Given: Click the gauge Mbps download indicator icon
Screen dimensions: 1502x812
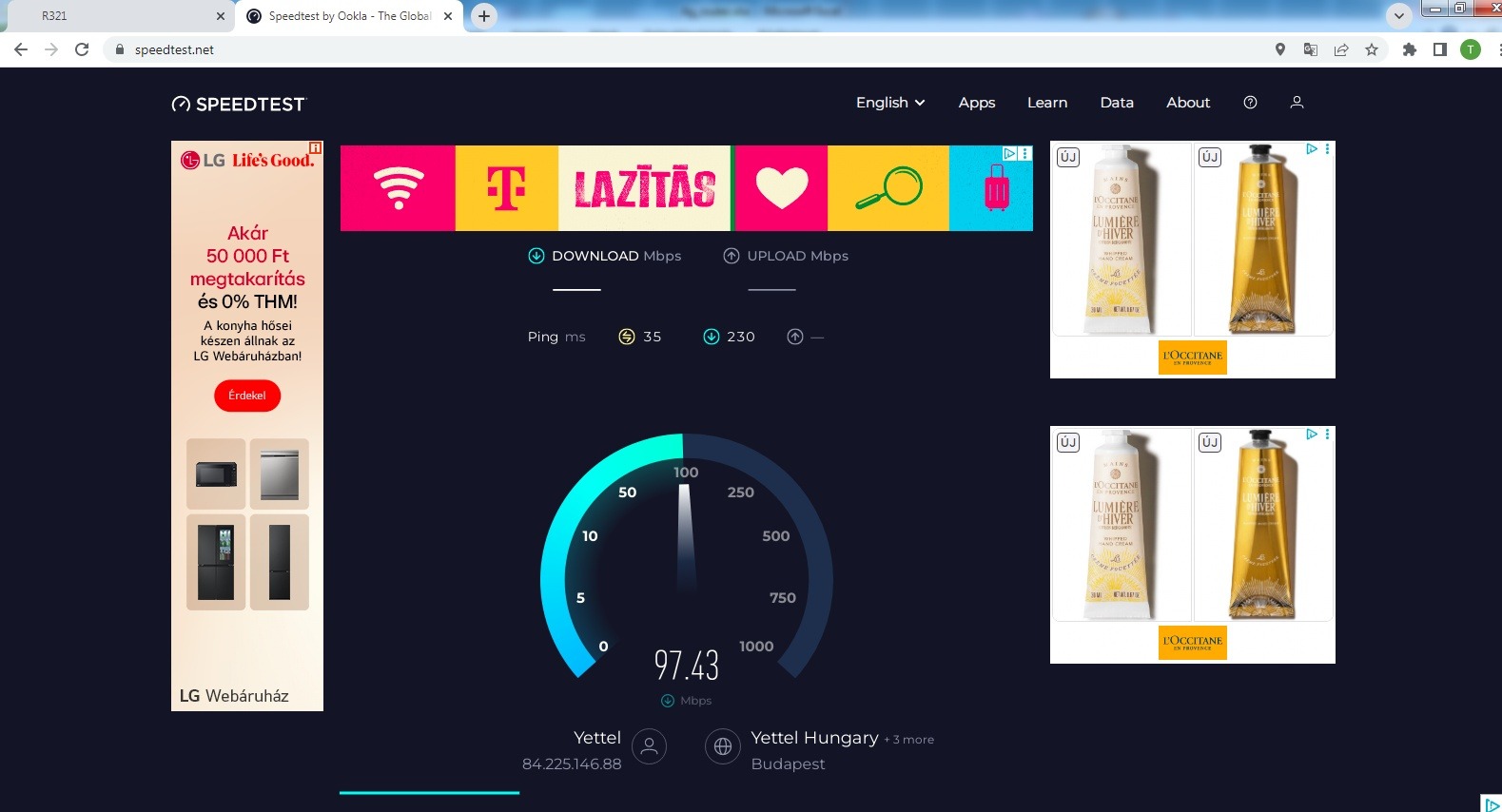Looking at the screenshot, I should (668, 701).
